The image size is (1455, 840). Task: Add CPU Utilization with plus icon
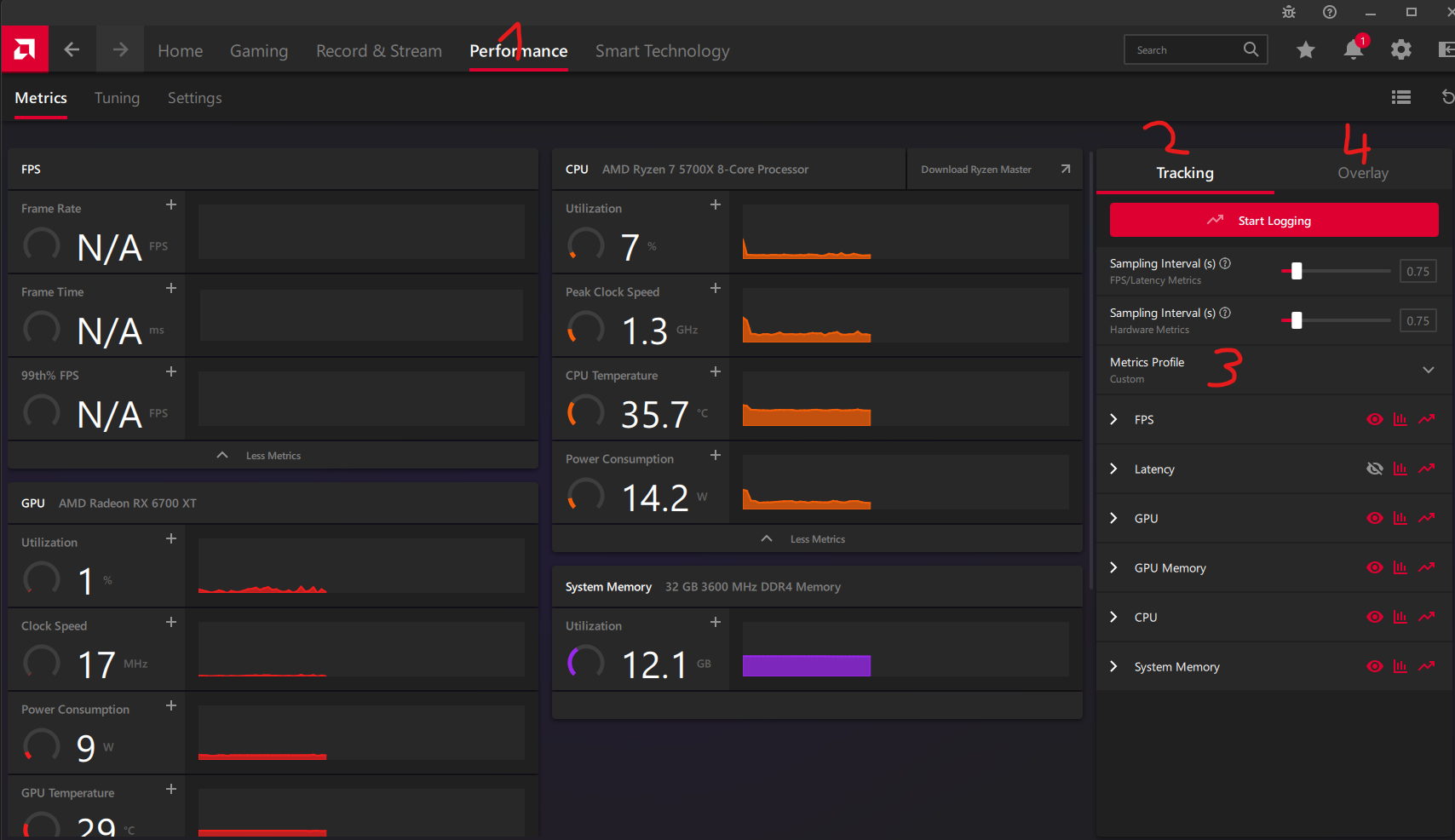[716, 204]
